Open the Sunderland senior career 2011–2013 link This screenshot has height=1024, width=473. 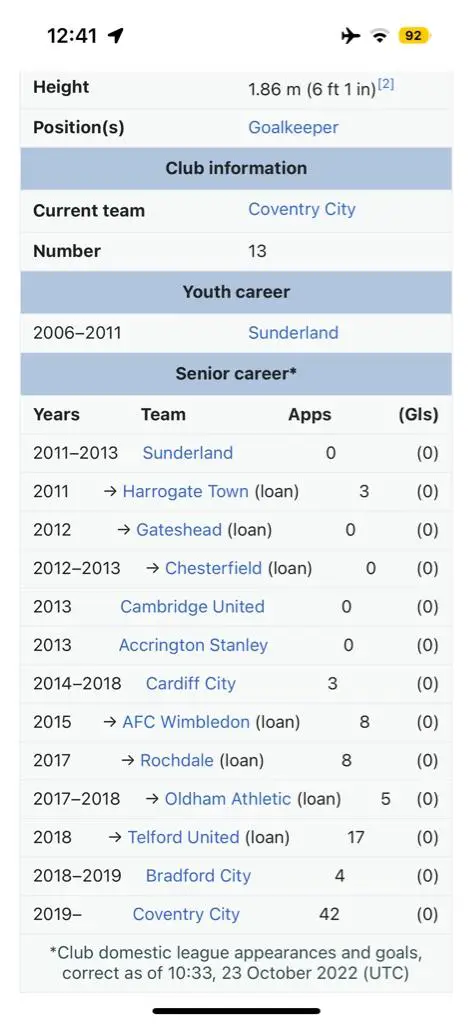(188, 453)
